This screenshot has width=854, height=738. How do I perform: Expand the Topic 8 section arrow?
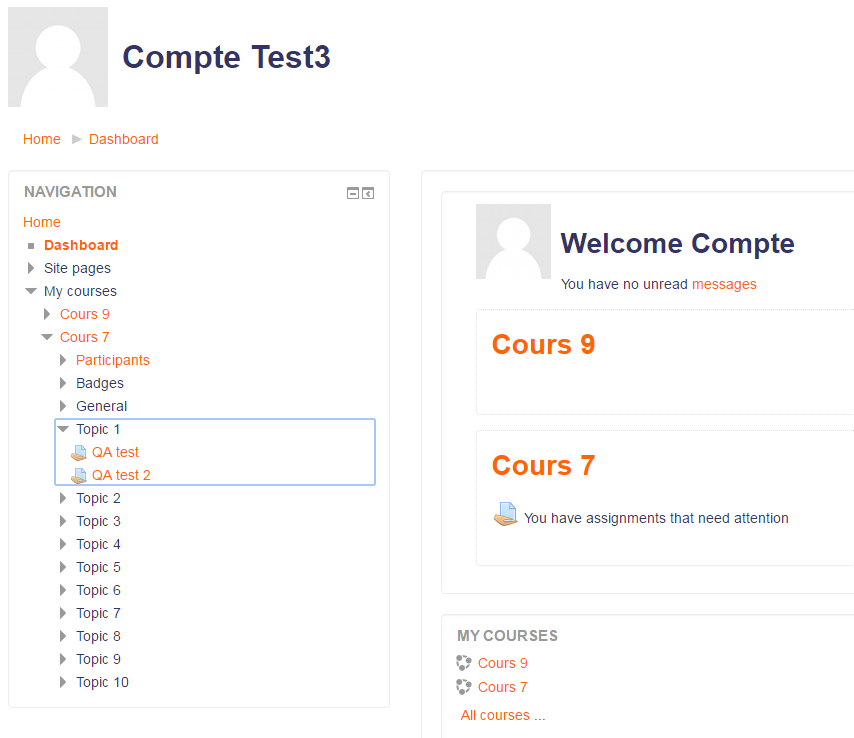pos(63,636)
